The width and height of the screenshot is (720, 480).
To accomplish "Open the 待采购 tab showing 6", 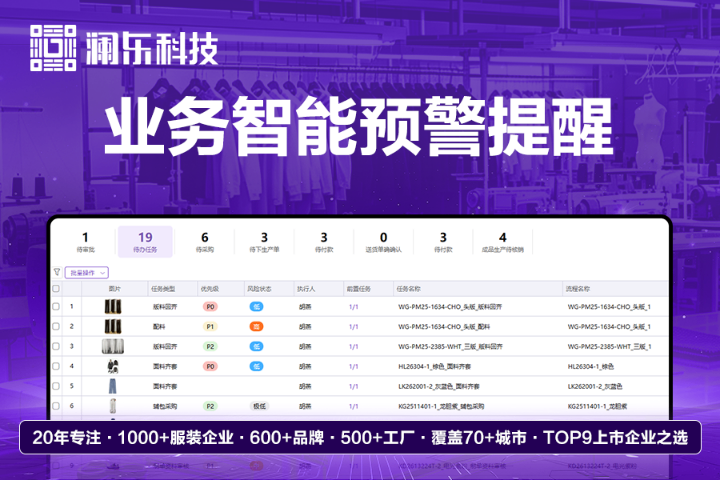I will click(205, 242).
